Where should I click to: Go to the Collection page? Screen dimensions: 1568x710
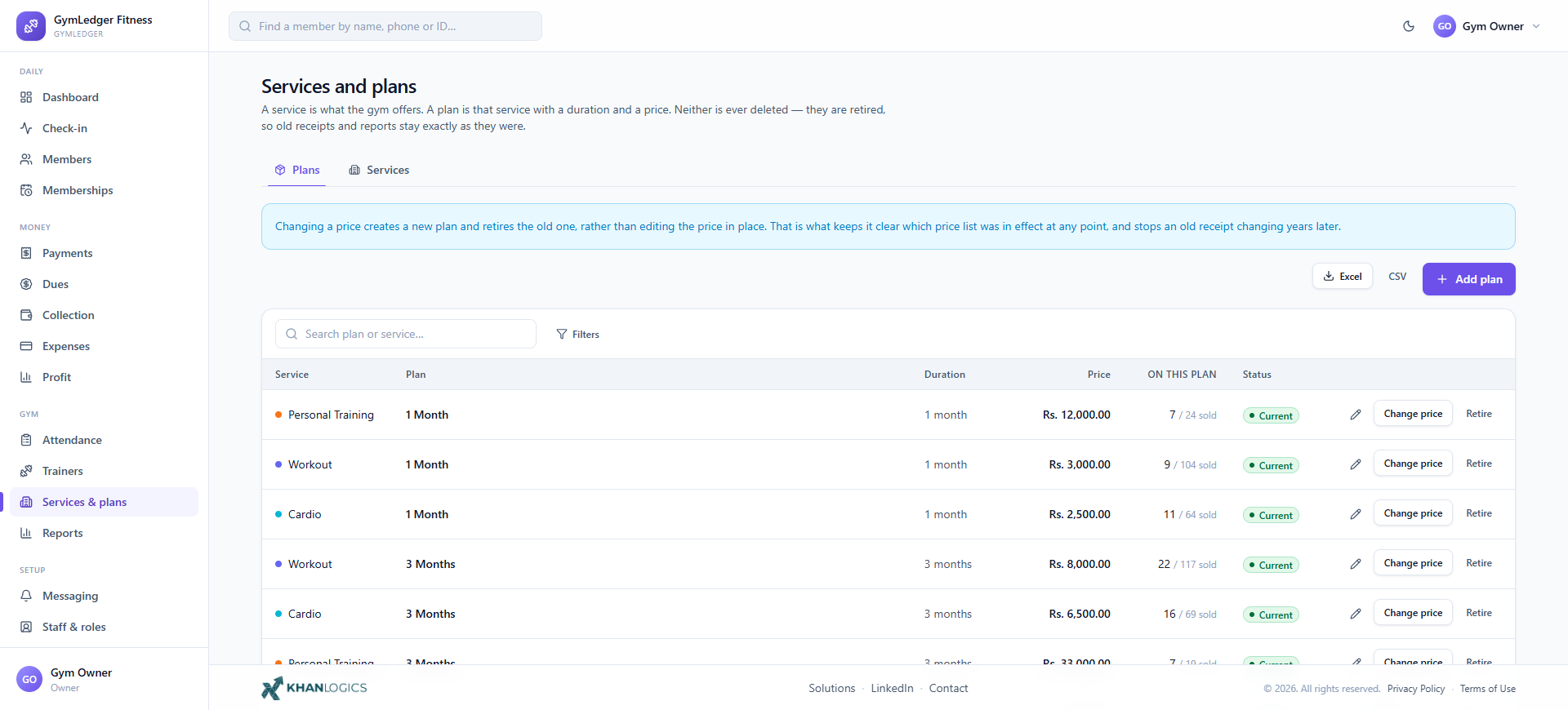coord(104,315)
